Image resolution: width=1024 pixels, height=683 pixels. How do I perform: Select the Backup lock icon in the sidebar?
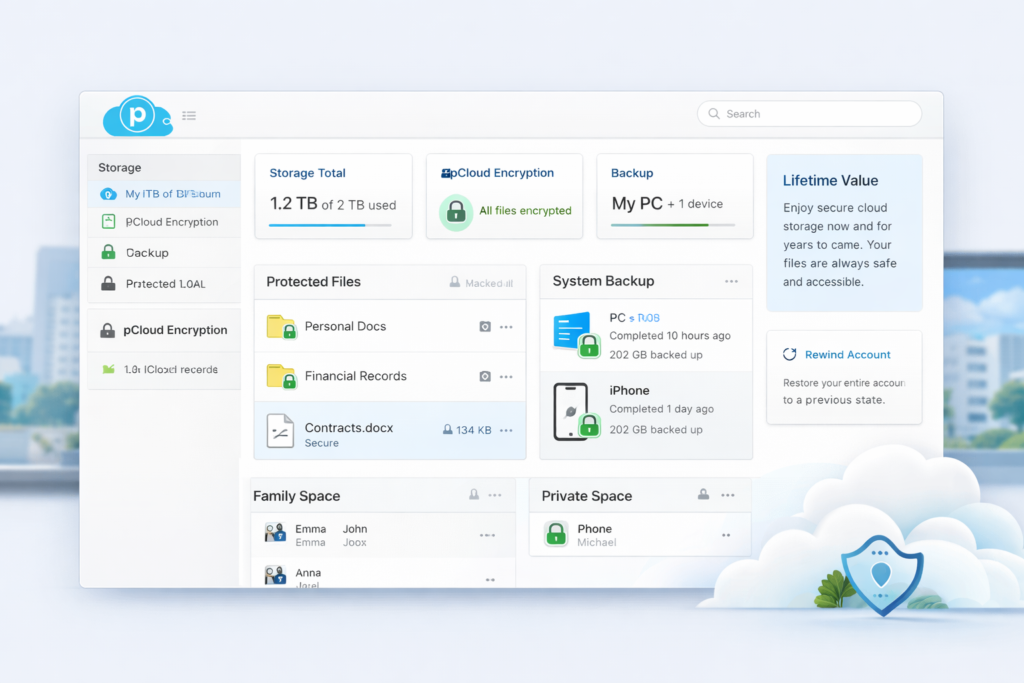pyautogui.click(x=108, y=252)
